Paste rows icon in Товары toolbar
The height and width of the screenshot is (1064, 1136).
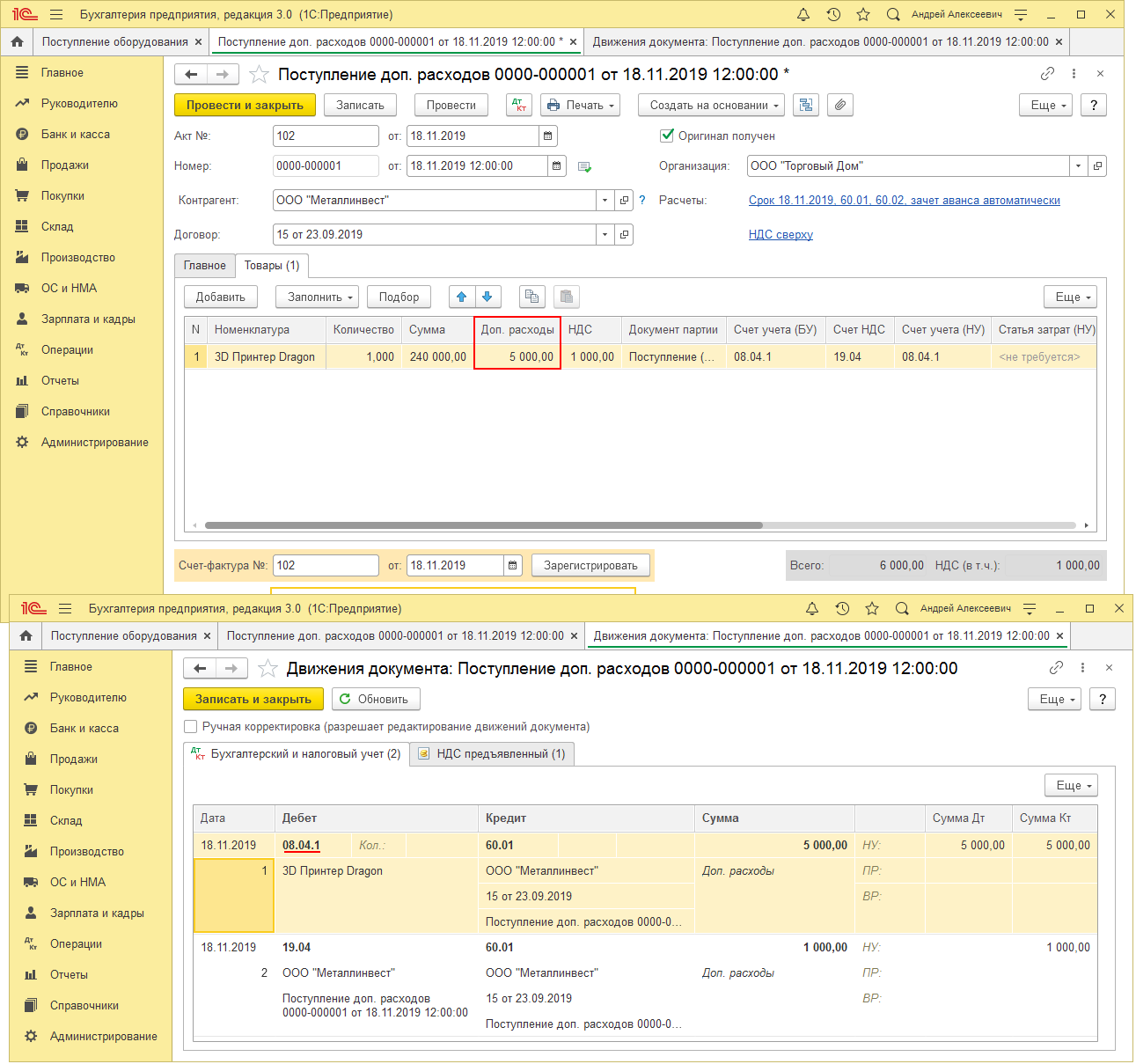pyautogui.click(x=567, y=297)
